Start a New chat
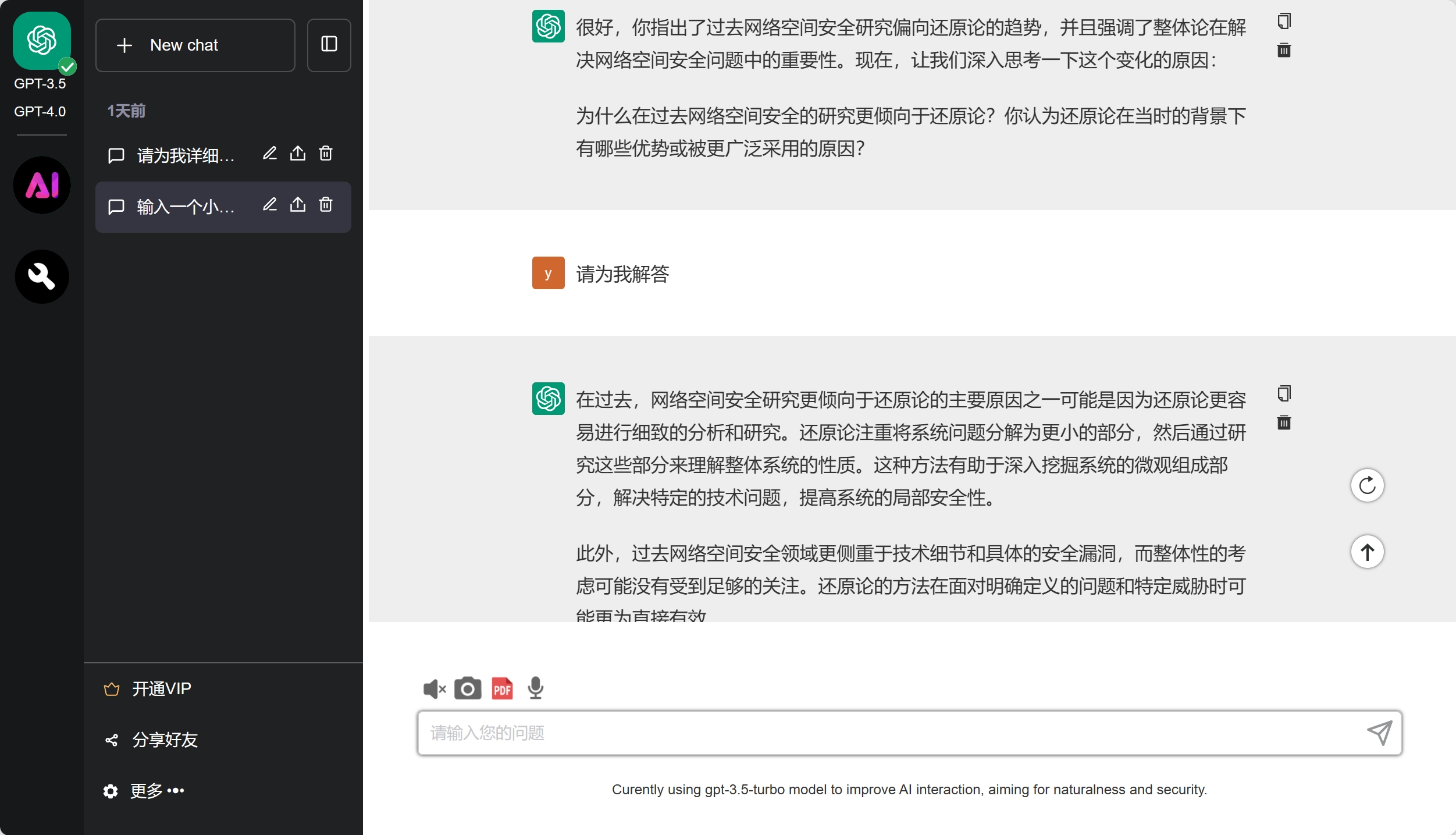 pos(195,45)
